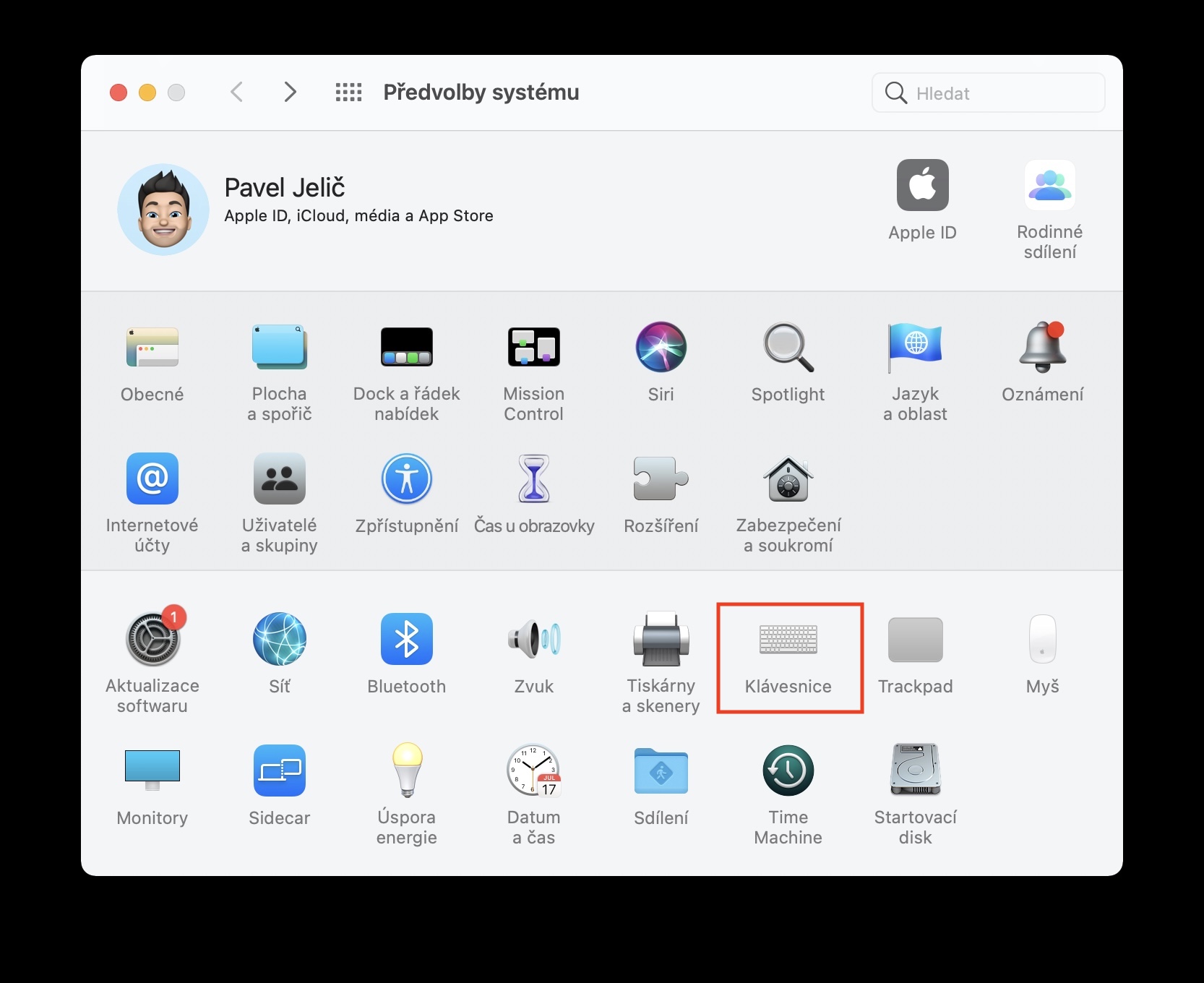
Task: Click the Hledat search field
Action: point(989,93)
